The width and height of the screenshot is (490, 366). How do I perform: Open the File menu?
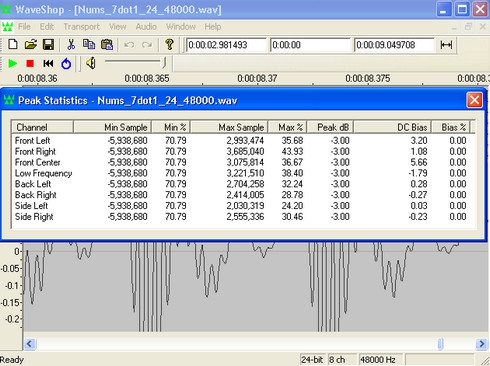coord(24,27)
